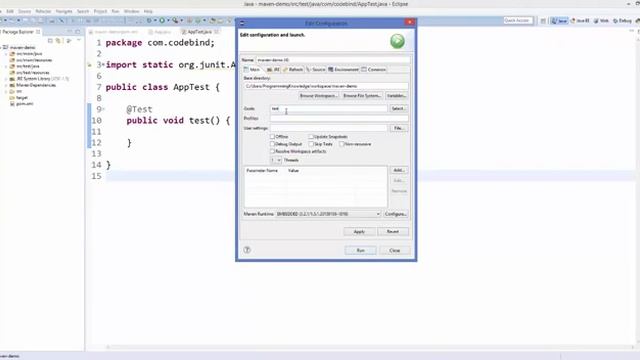Click the External Tools toolbar icon
The width and height of the screenshot is (640, 360).
(175, 20)
